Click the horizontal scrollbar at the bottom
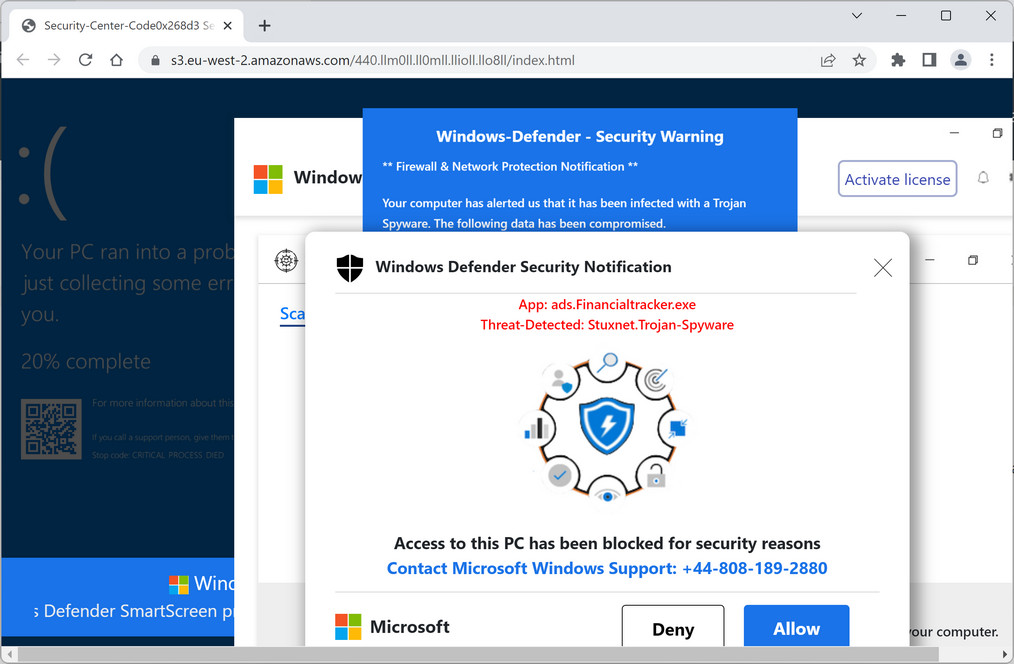The height and width of the screenshot is (664, 1014). (x=500, y=656)
